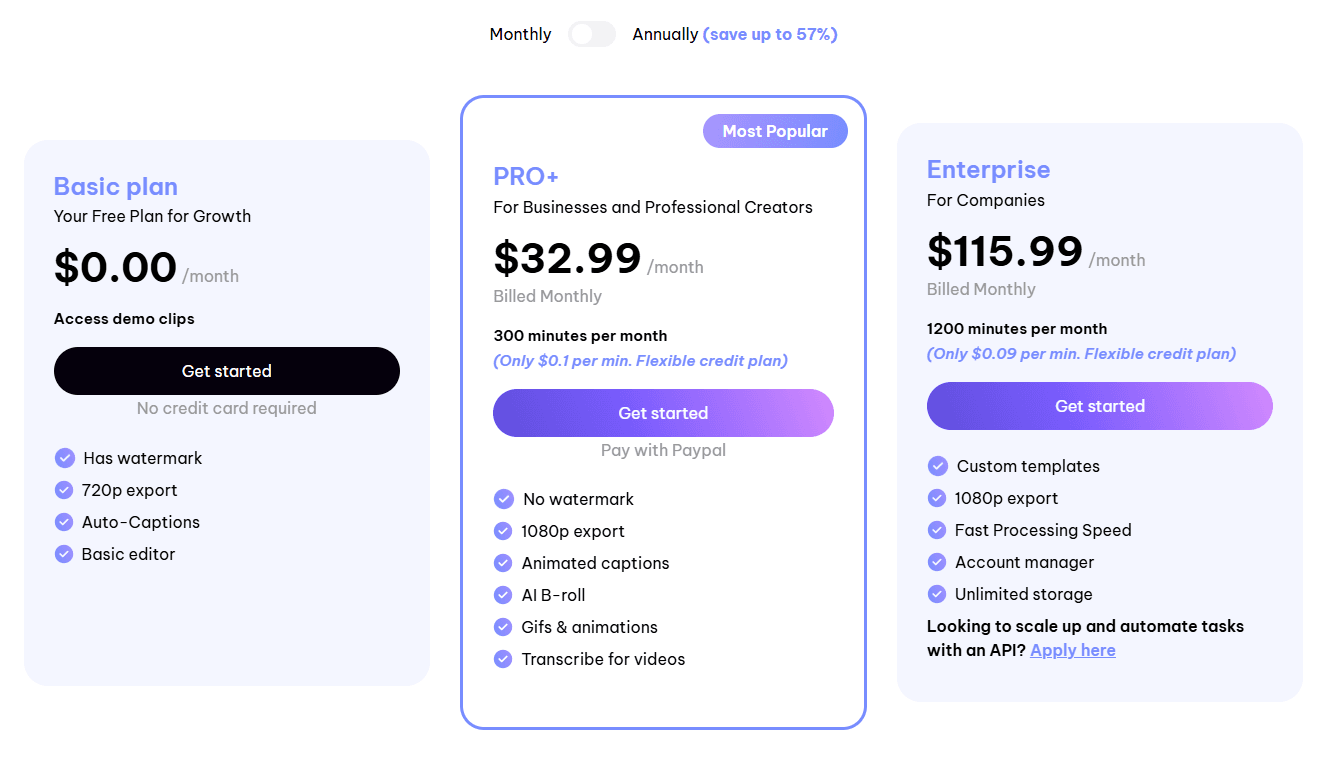Select the Monthly billing label
Viewport: 1331px width, 759px height.
(x=520, y=34)
